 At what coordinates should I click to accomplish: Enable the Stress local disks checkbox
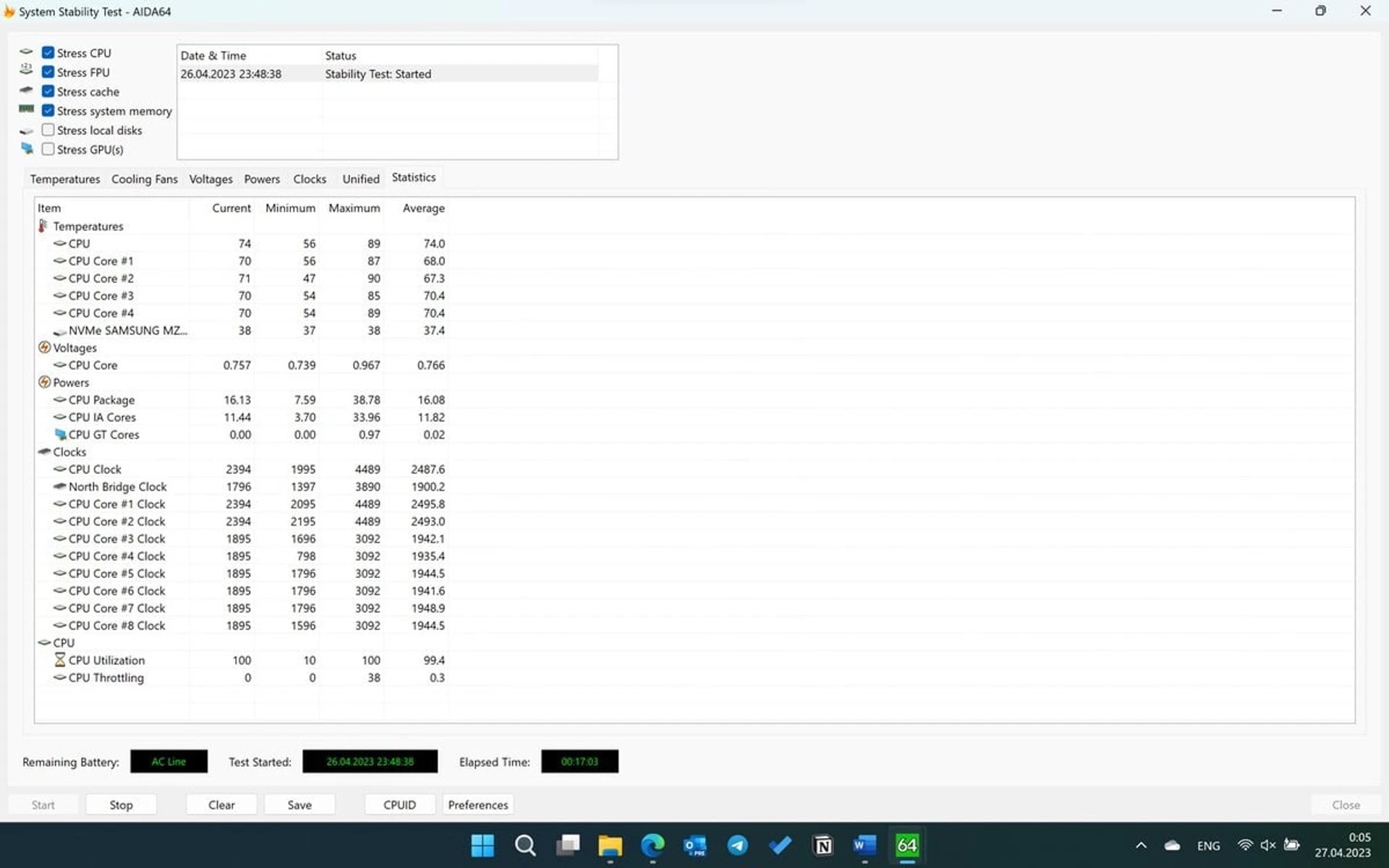pos(48,130)
